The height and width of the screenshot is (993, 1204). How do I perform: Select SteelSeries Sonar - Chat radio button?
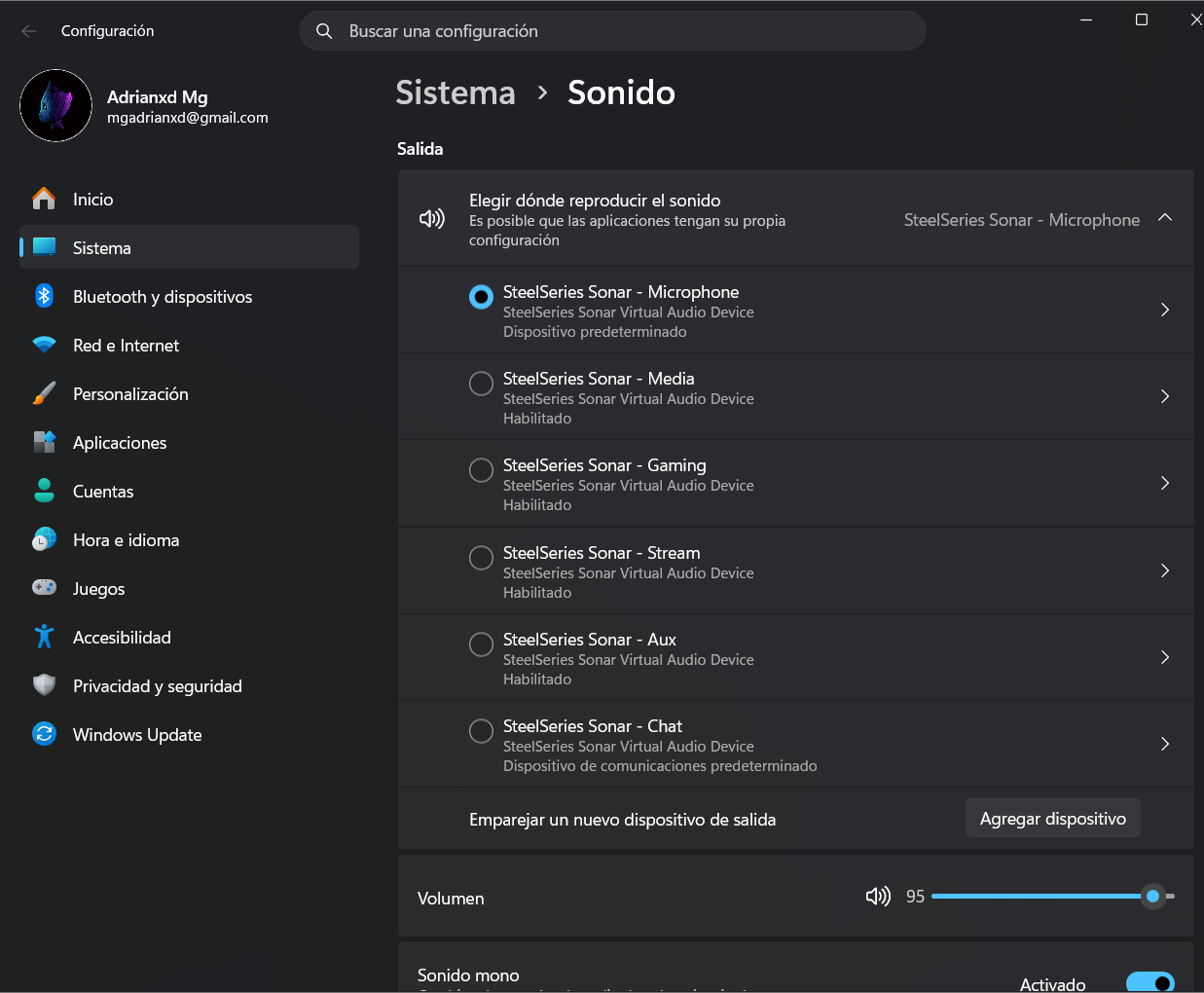(x=481, y=731)
